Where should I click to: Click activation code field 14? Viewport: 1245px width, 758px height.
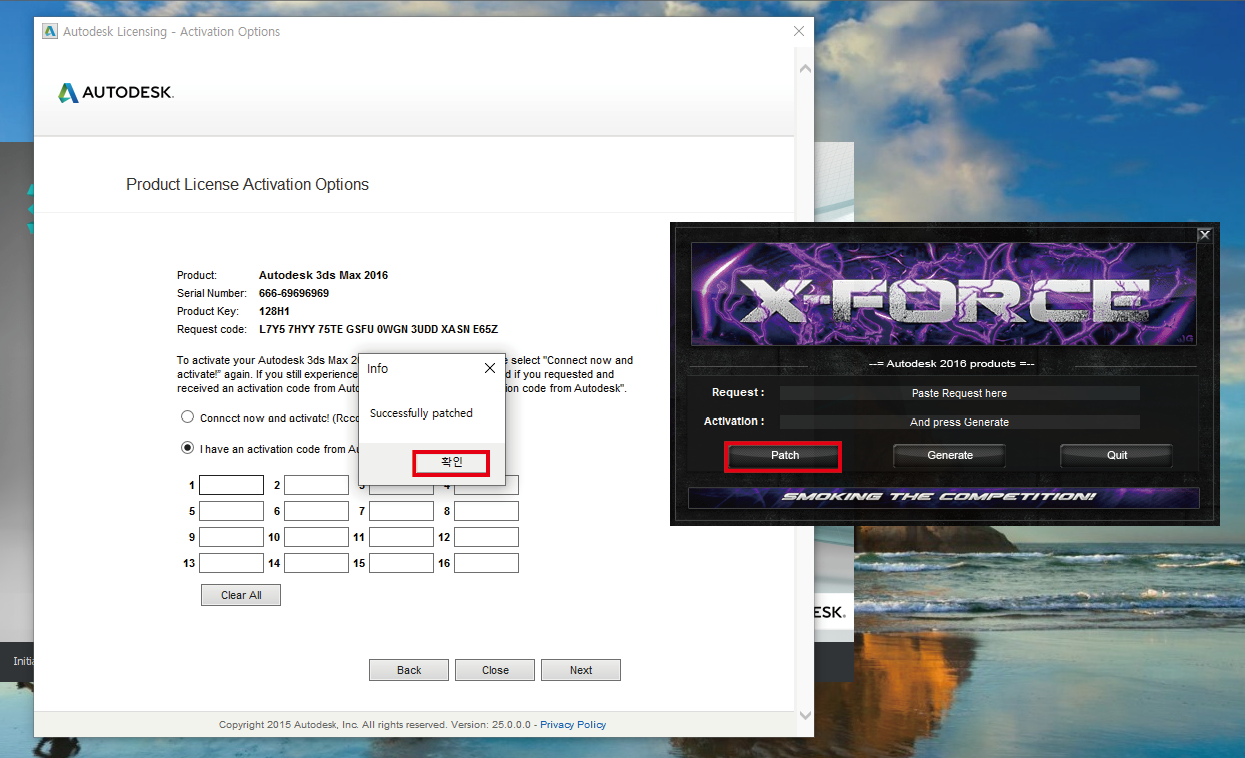pyautogui.click(x=316, y=563)
